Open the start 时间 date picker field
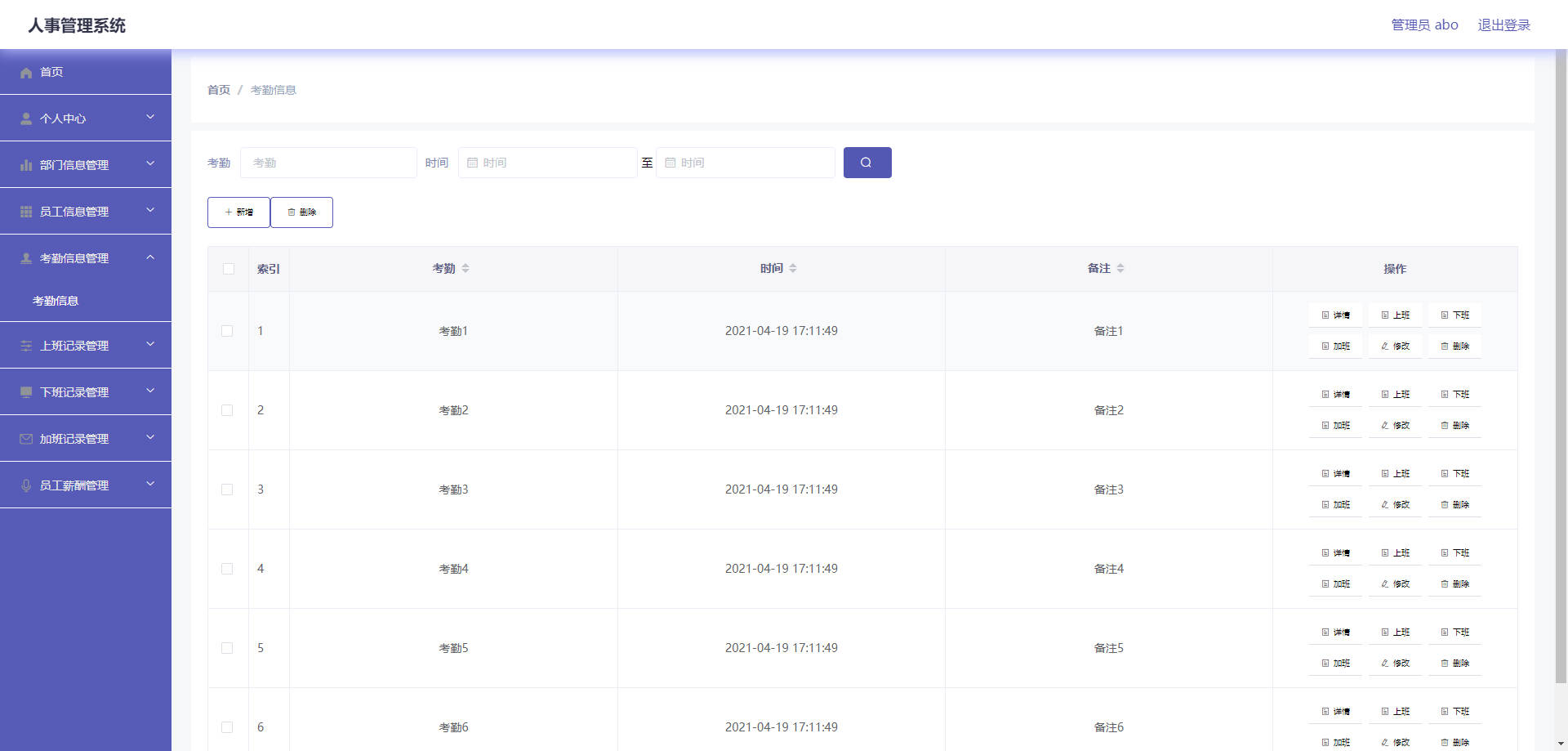This screenshot has width=1568, height=751. (547, 163)
